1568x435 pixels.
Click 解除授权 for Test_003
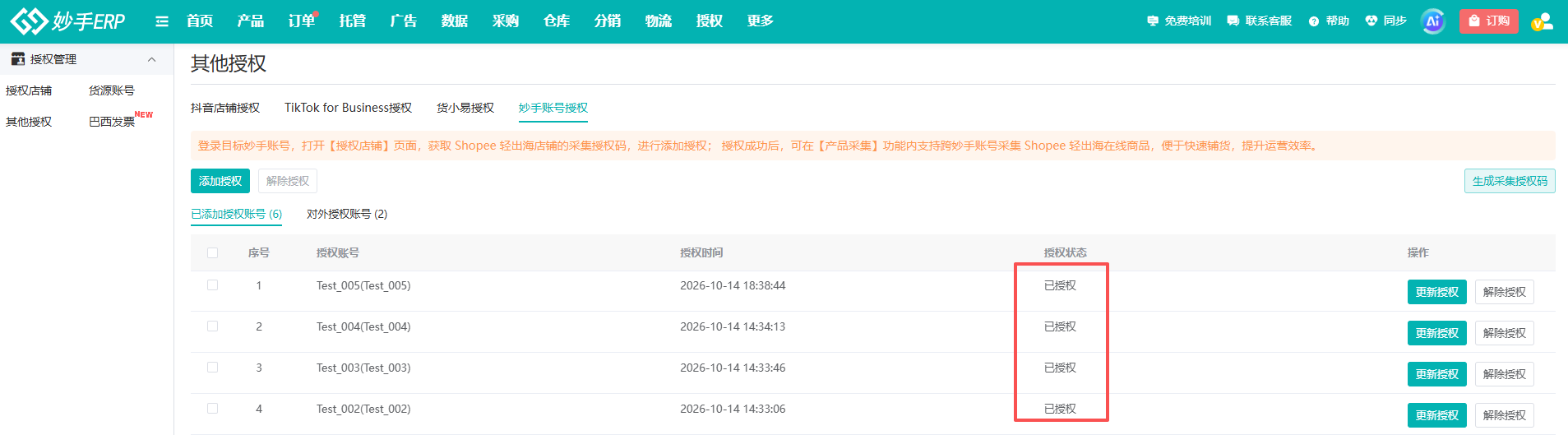pyautogui.click(x=1505, y=374)
